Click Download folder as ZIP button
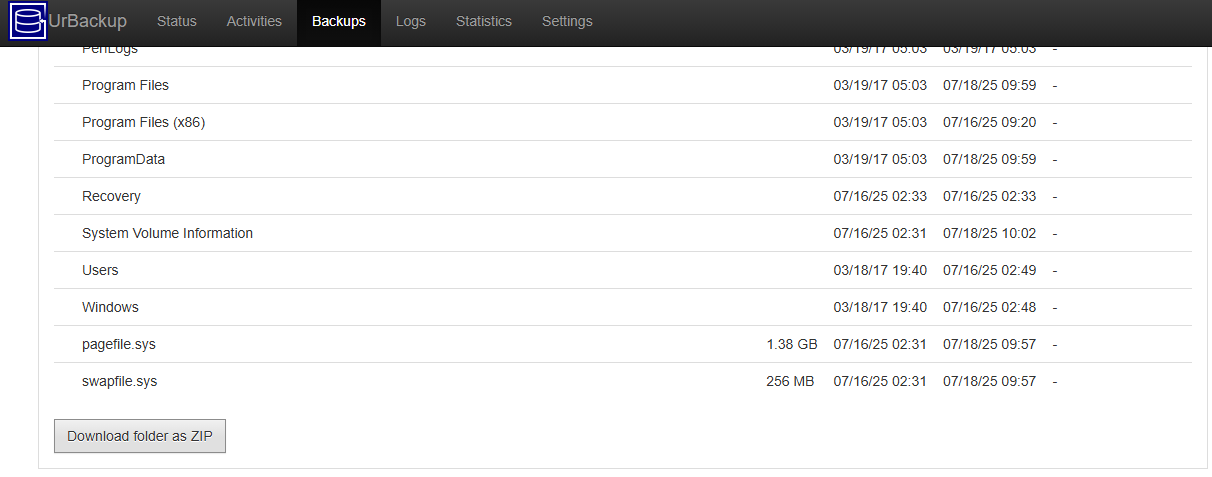This screenshot has width=1212, height=477. coord(140,436)
